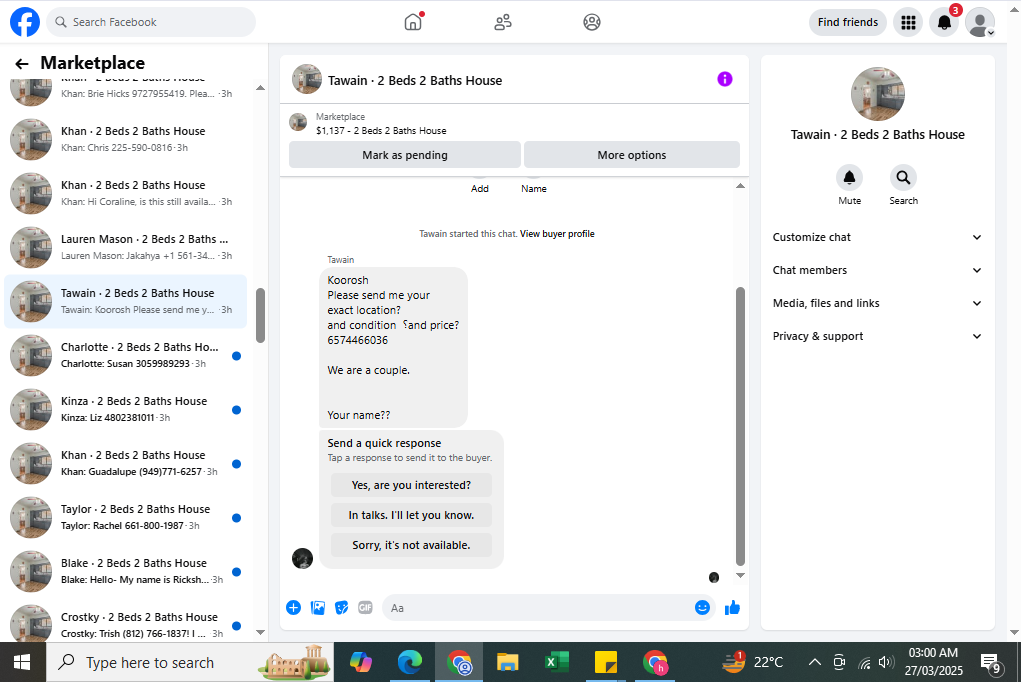
Task: Open Khan conversation with Guadalupe number
Action: 126,463
